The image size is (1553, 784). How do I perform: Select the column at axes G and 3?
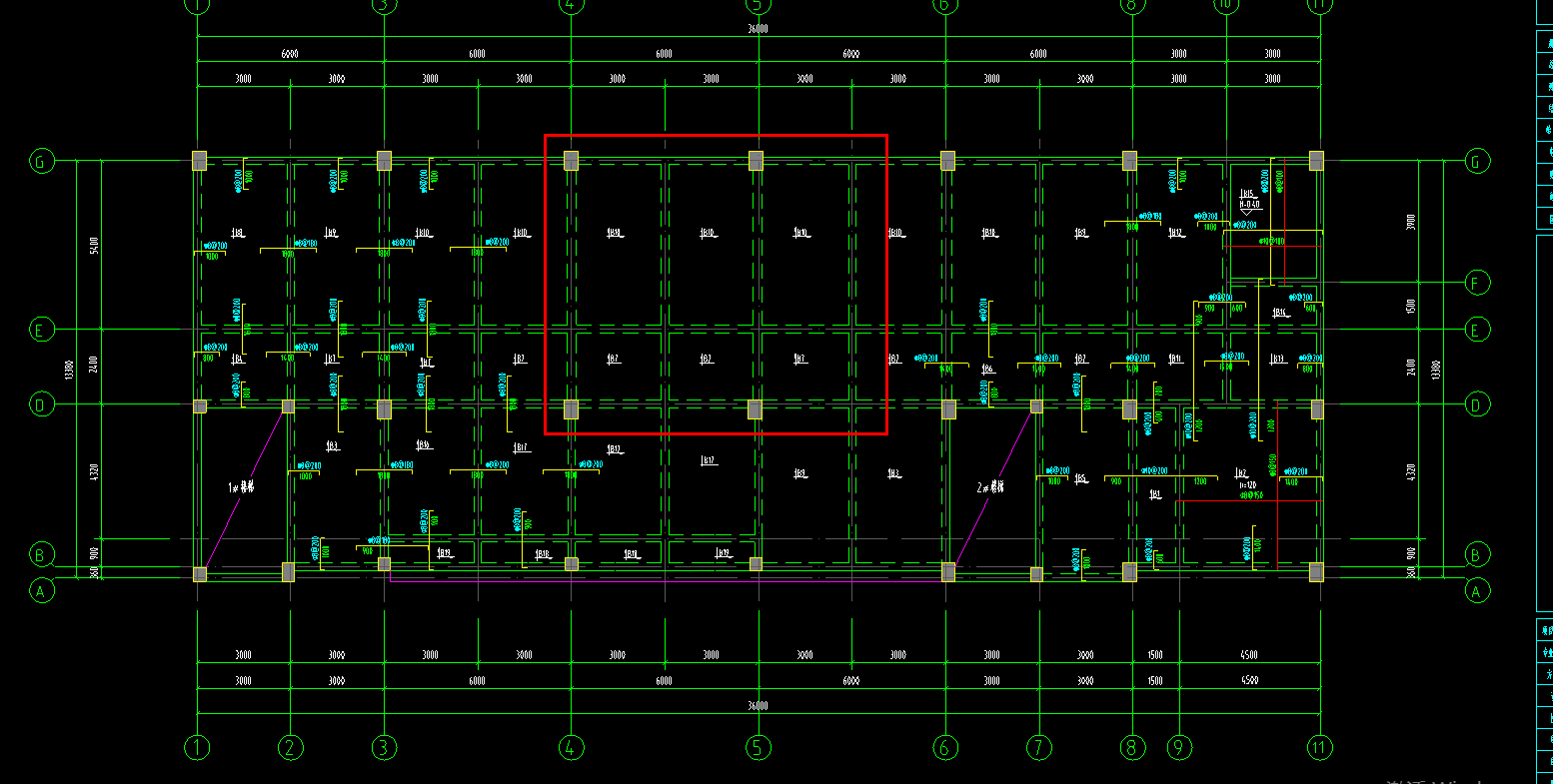point(384,161)
